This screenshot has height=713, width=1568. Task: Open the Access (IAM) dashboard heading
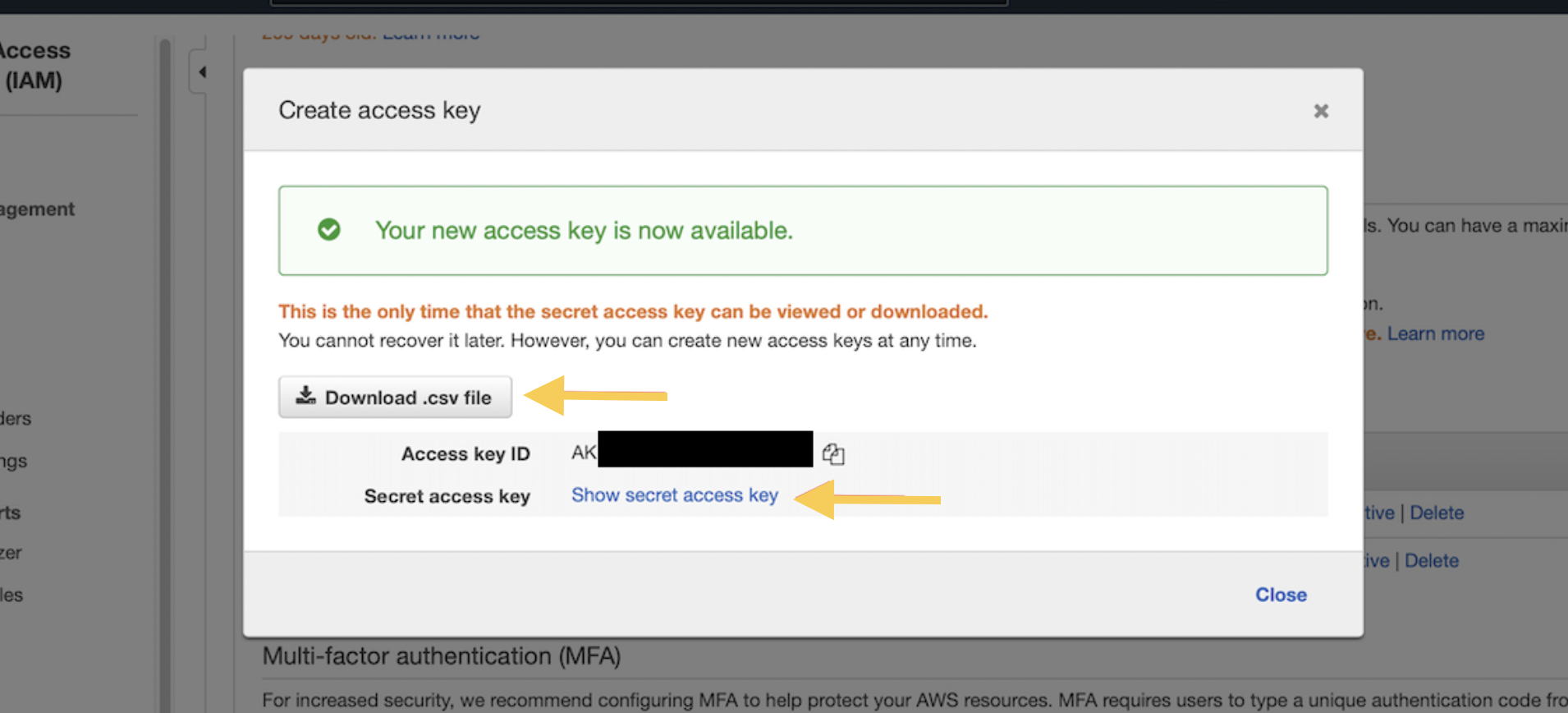point(35,65)
